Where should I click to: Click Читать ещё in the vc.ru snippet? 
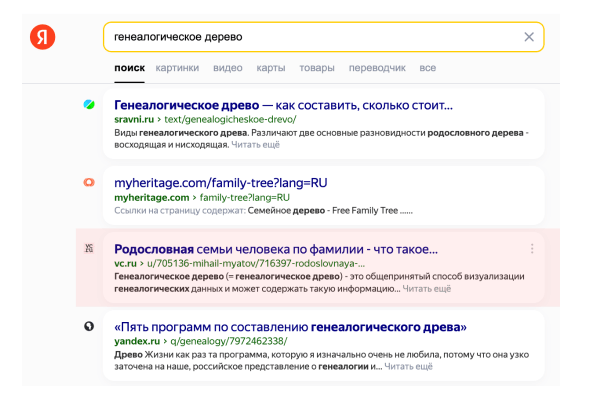pos(427,289)
